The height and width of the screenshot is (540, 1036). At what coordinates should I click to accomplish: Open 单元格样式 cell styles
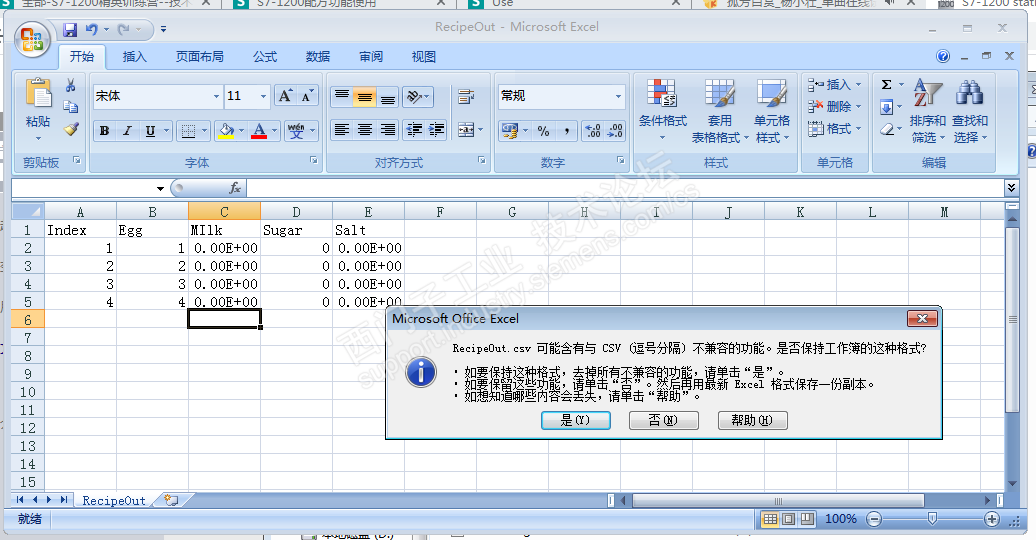772,110
